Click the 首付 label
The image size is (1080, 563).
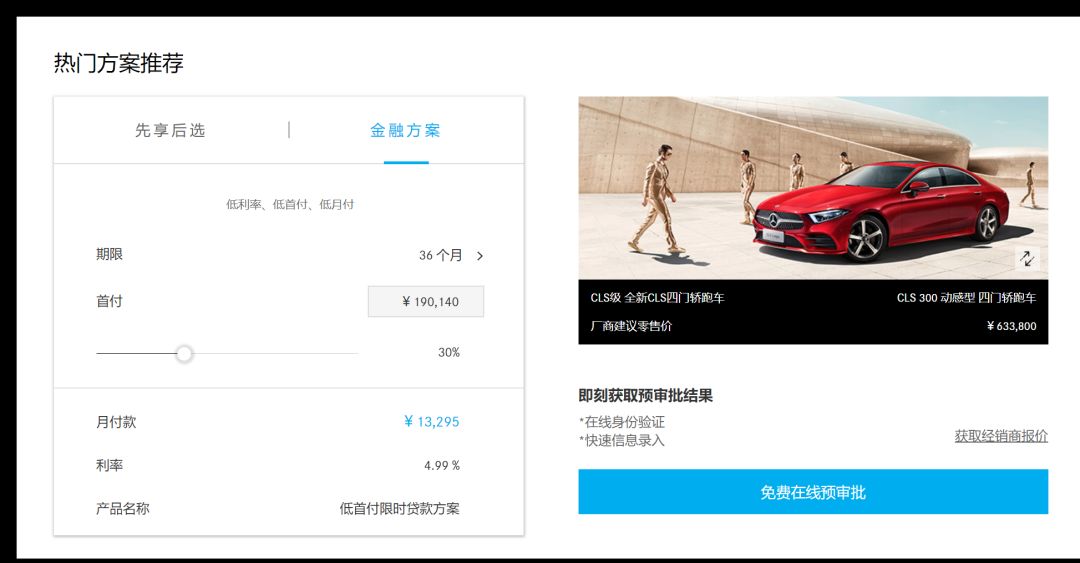[109, 301]
